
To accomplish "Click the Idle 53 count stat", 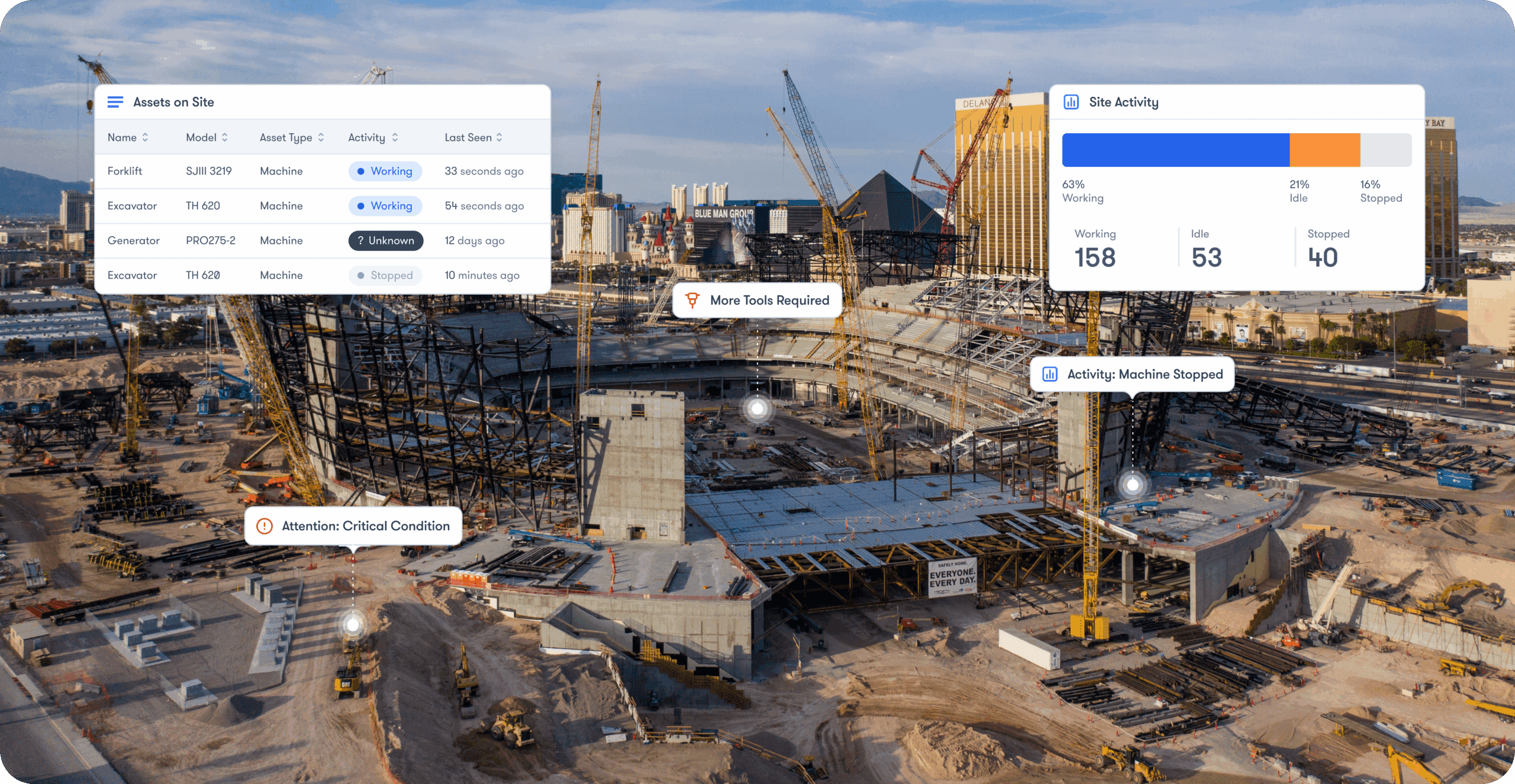I will point(1207,257).
